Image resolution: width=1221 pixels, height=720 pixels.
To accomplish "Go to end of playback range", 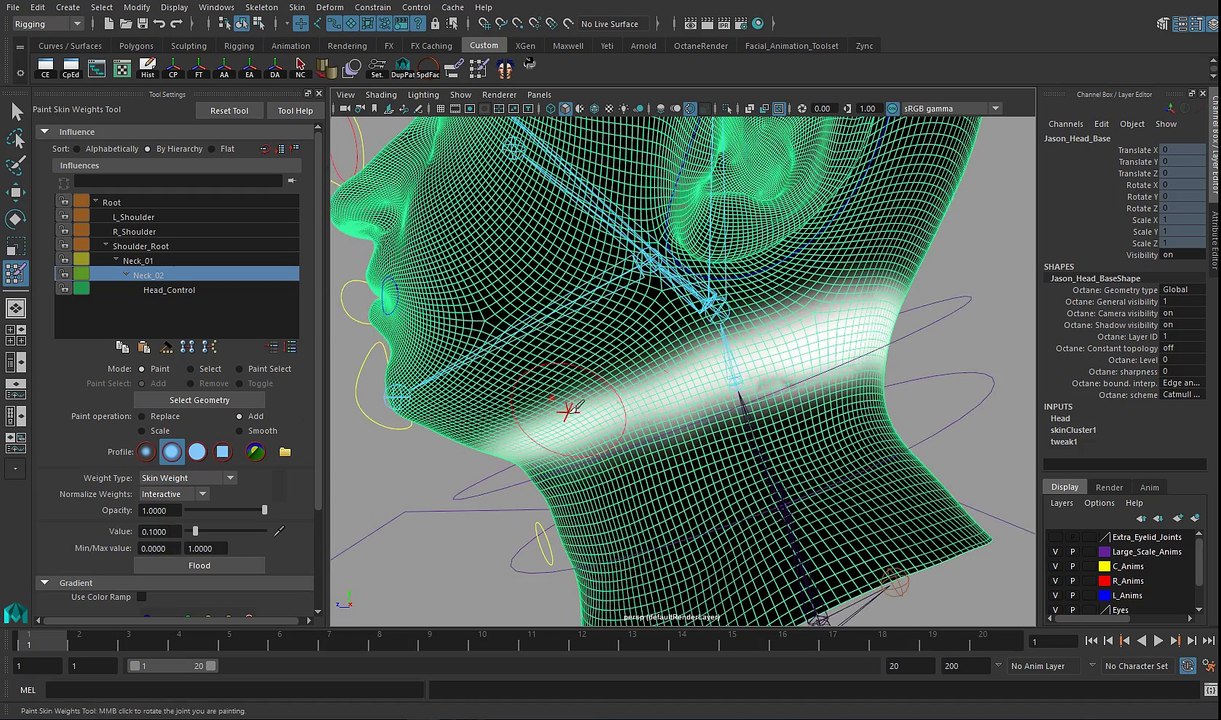I will pyautogui.click(x=1209, y=641).
